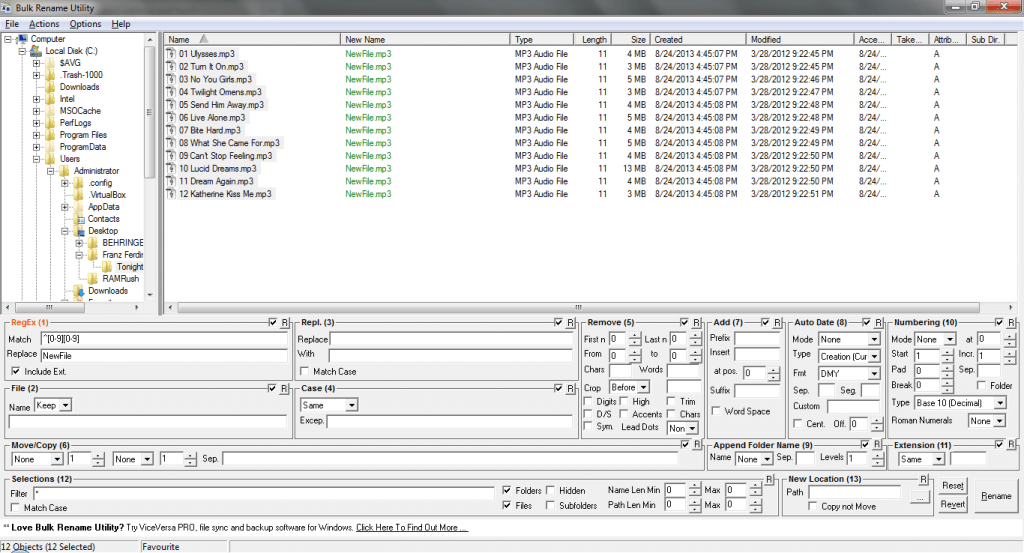Click the Local Disk (C:) drive icon

[36, 51]
